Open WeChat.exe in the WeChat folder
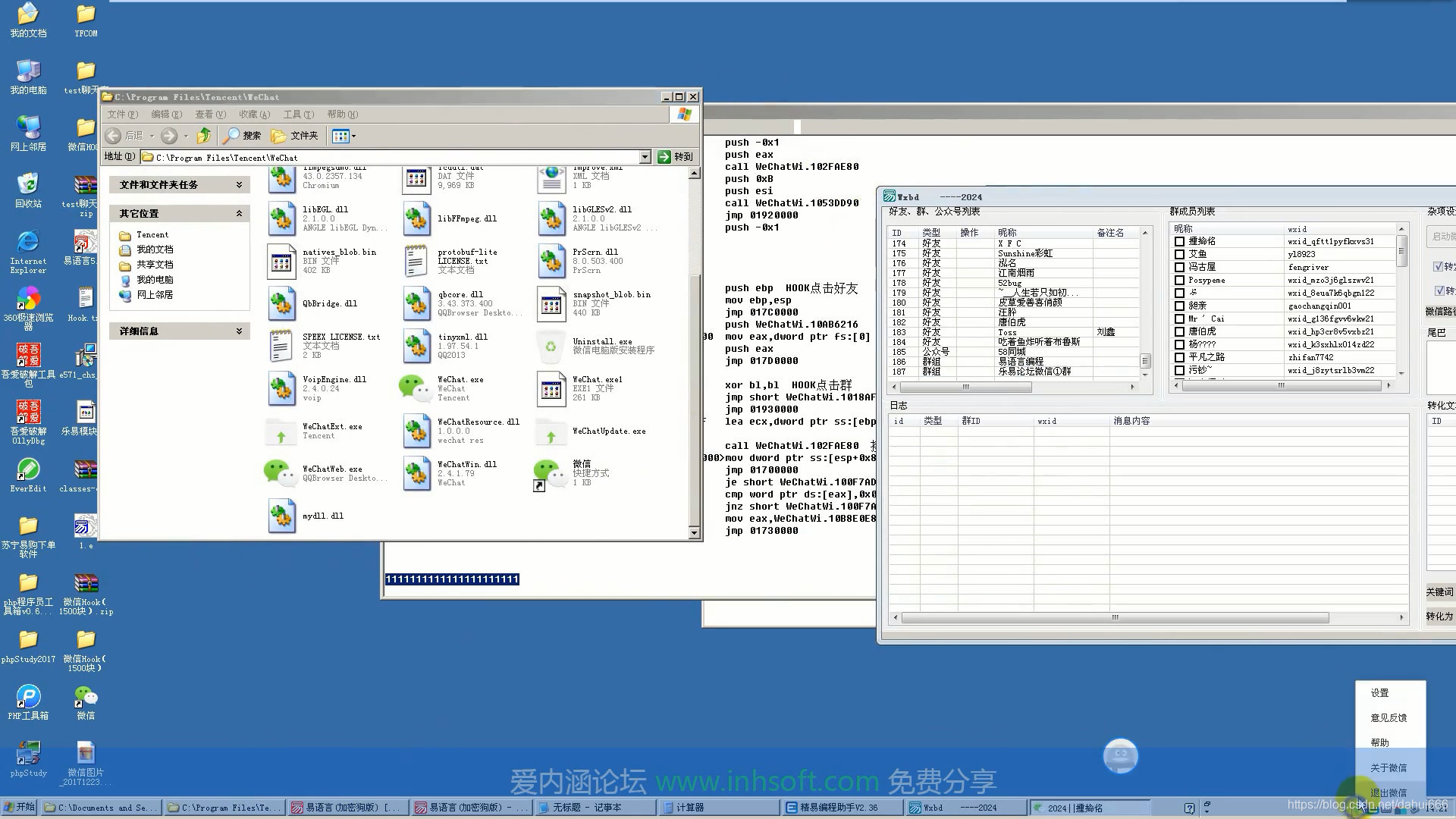This screenshot has height=819, width=1456. pyautogui.click(x=416, y=388)
